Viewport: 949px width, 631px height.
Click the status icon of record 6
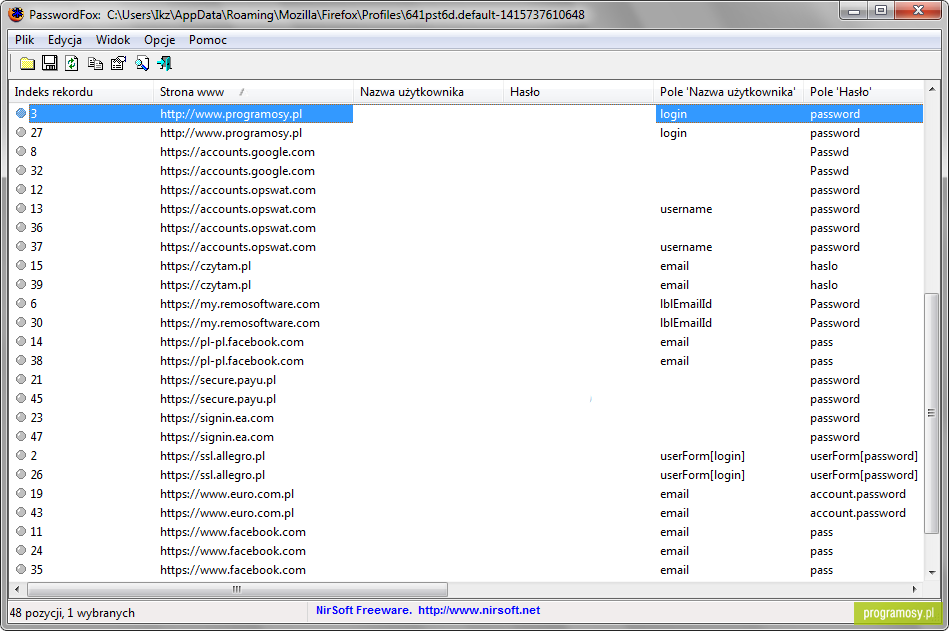(21, 303)
